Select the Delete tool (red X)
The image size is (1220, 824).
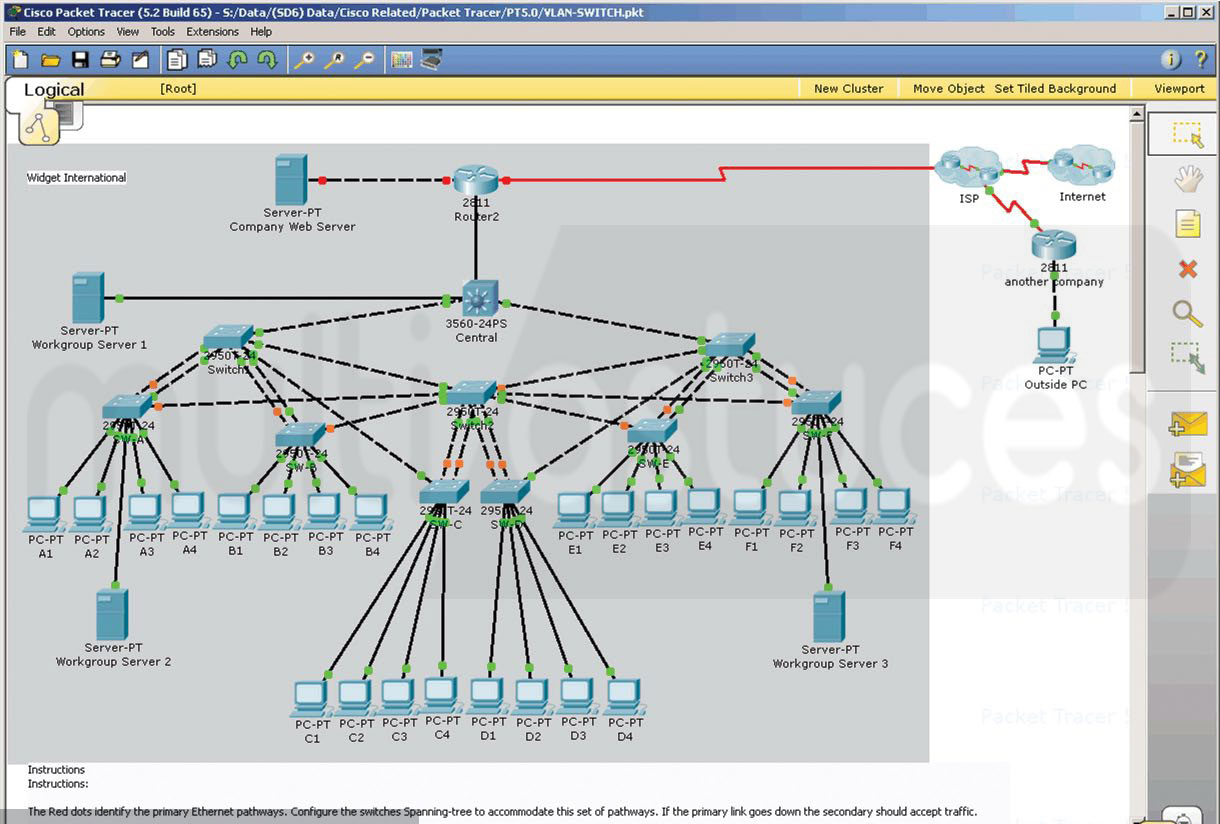(1187, 269)
